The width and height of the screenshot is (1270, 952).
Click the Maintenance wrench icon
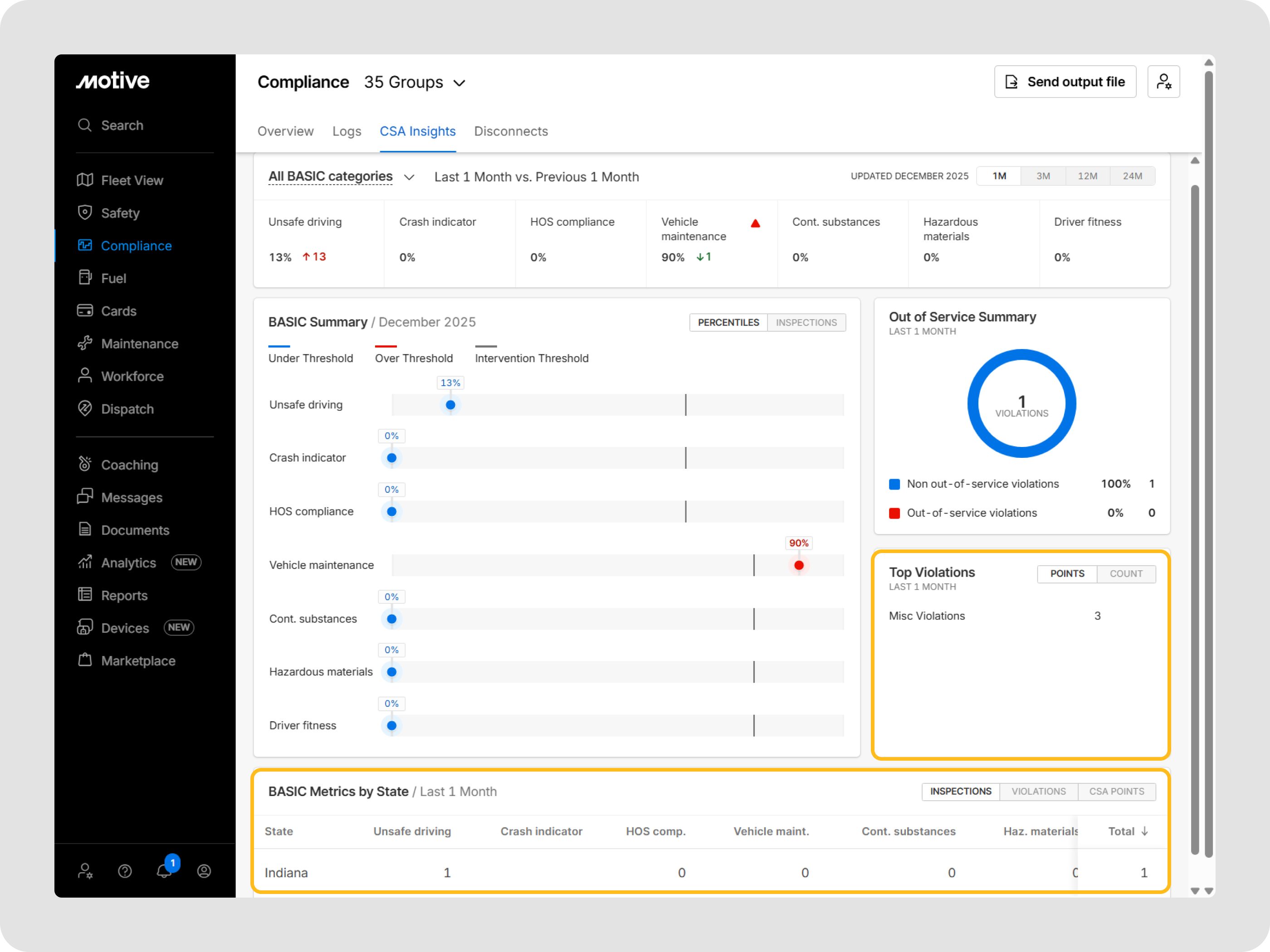coord(84,343)
